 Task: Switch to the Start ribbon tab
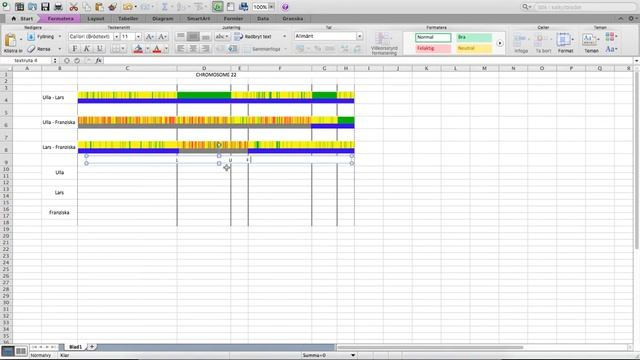[23, 19]
